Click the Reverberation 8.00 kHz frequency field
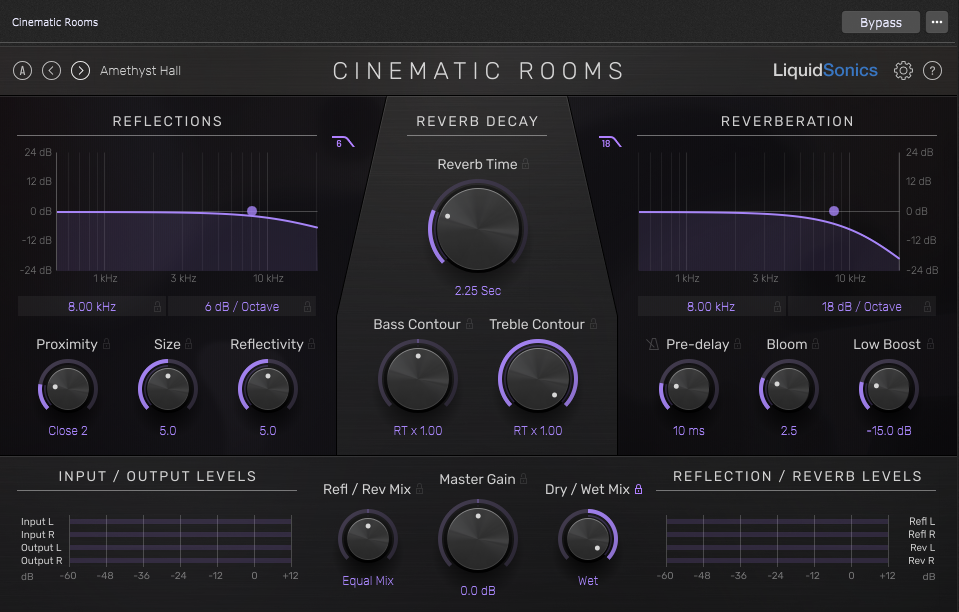 coord(711,307)
